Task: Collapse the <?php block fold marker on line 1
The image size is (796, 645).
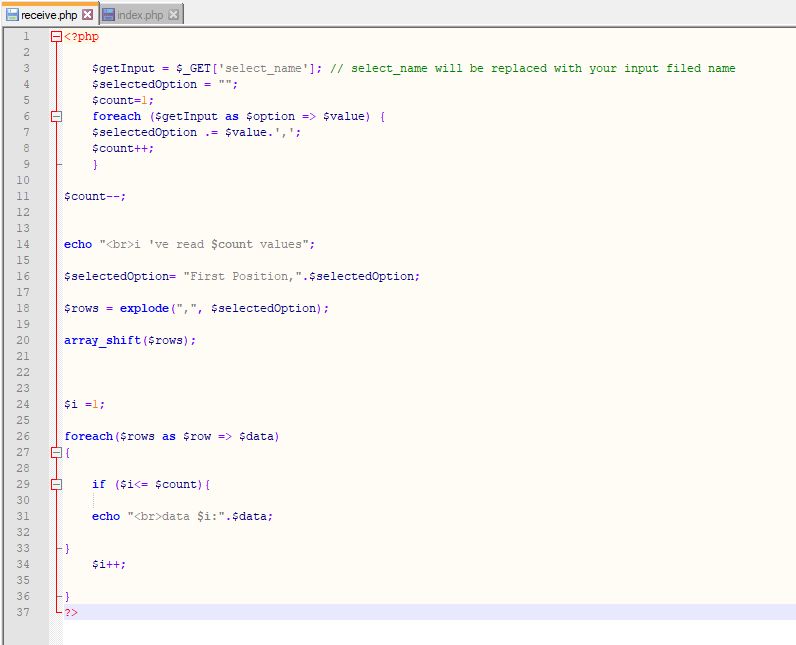Action: [56, 37]
